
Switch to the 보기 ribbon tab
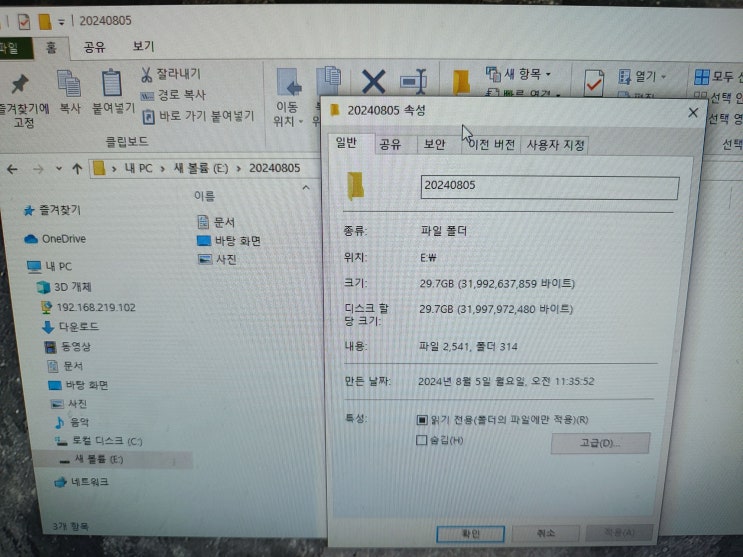click(143, 46)
